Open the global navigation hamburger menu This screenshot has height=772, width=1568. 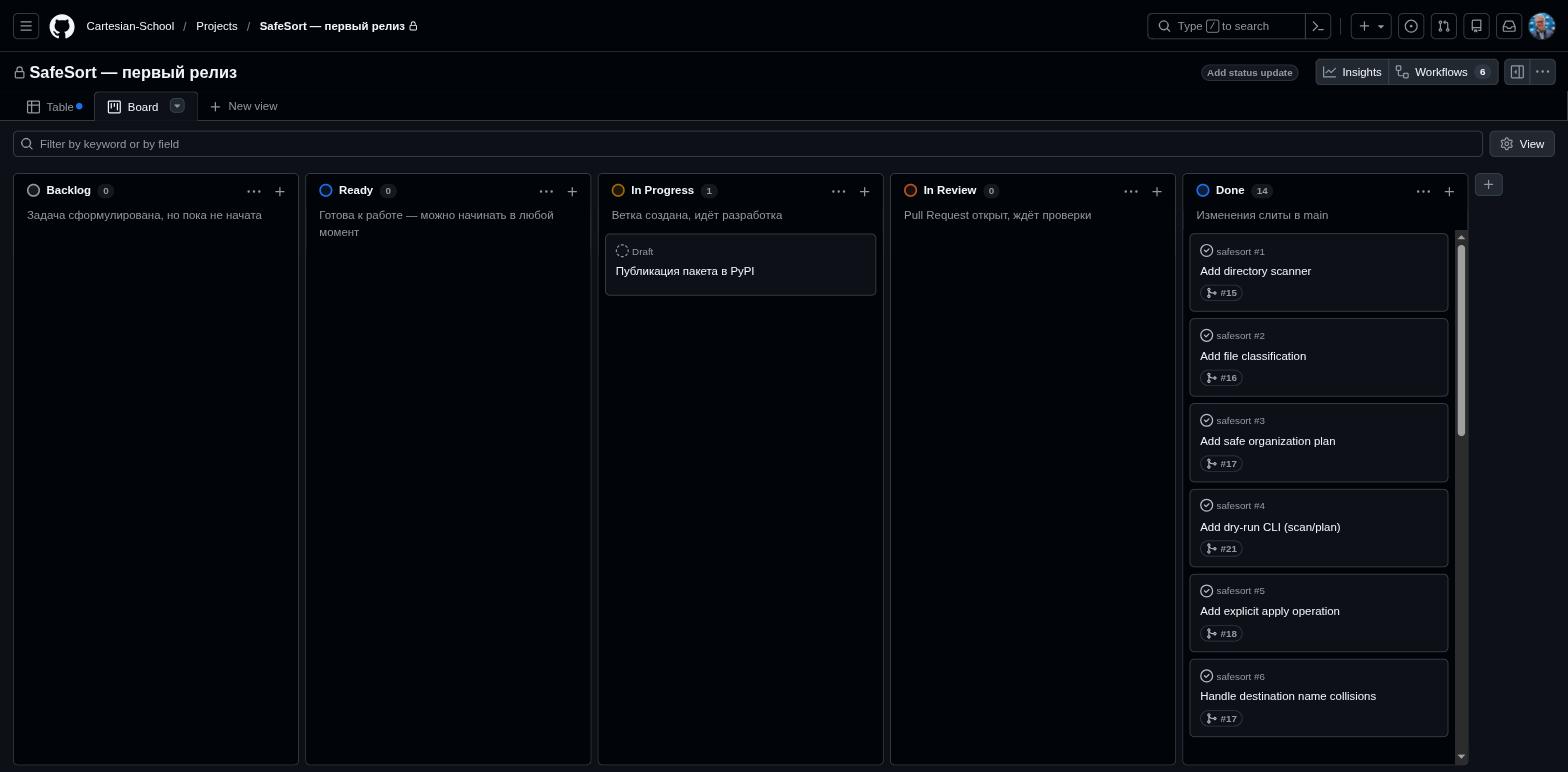[x=26, y=26]
